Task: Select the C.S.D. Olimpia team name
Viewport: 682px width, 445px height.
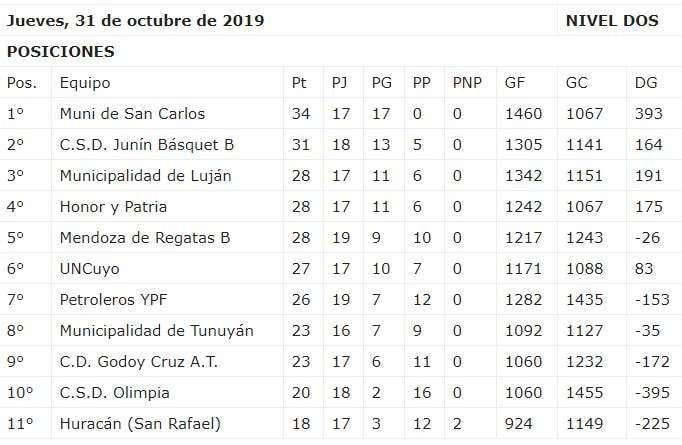Action: point(114,392)
